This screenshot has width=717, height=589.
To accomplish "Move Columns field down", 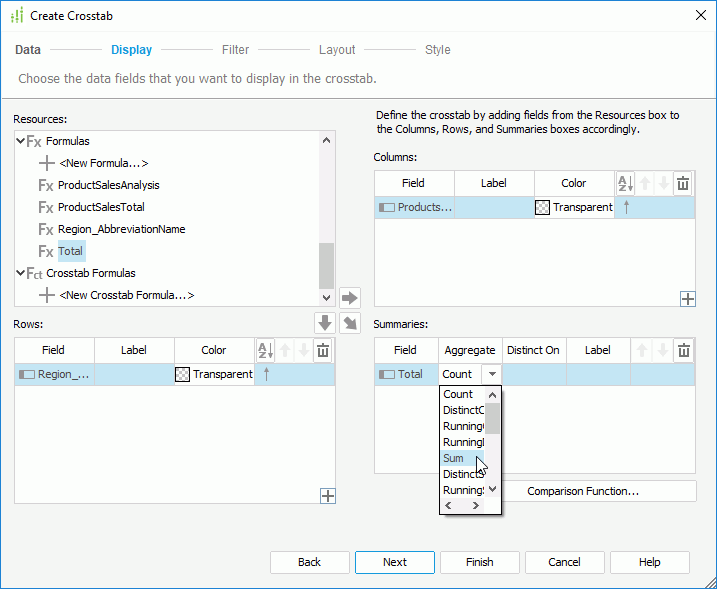I will coord(663,183).
